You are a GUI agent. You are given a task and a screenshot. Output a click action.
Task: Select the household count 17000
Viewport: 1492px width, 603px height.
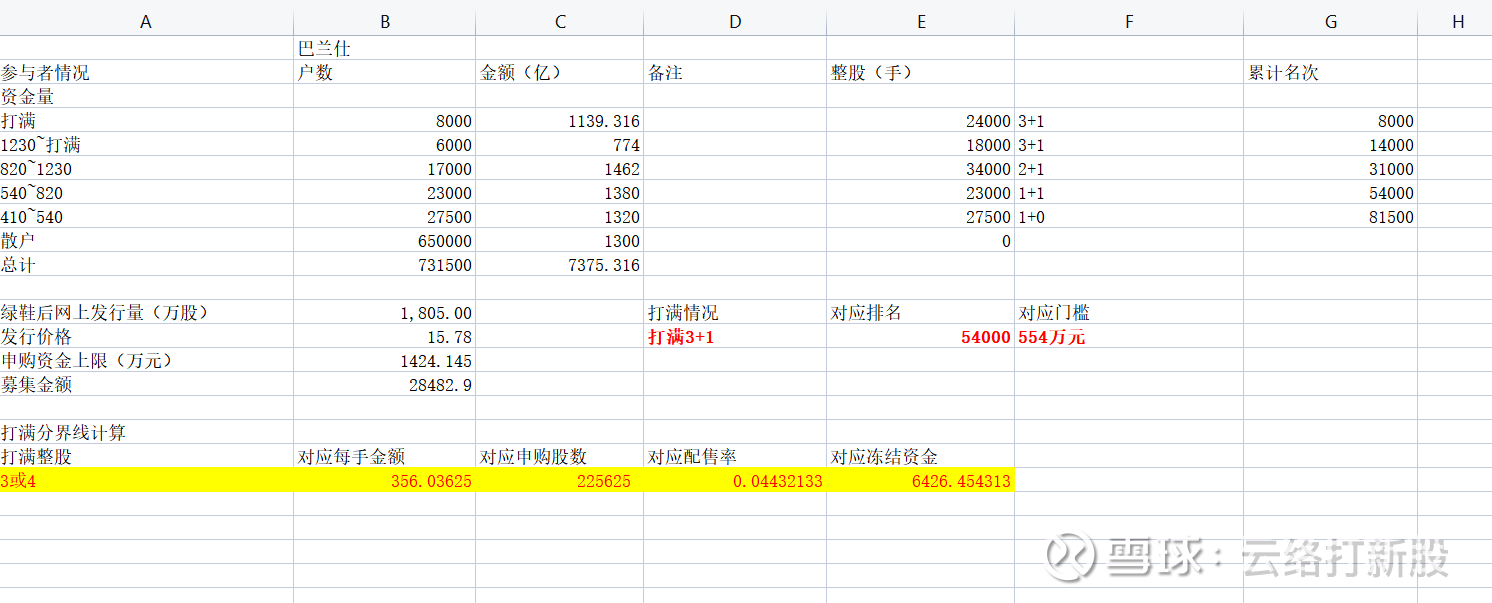coord(385,168)
